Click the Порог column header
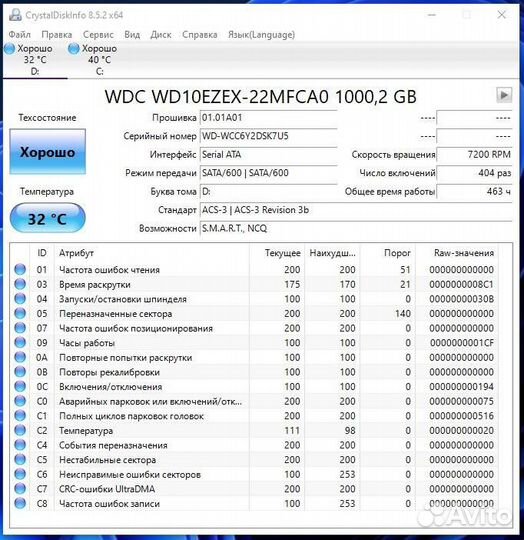 (x=388, y=253)
